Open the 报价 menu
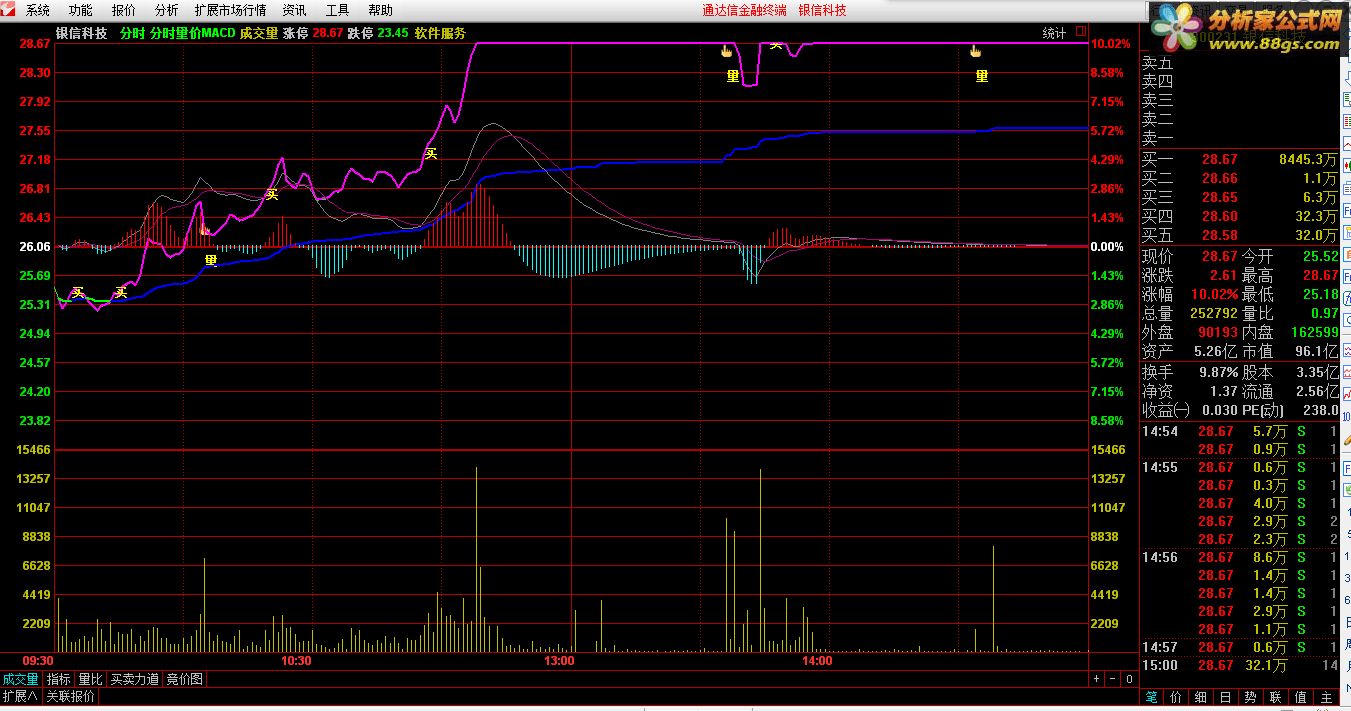 pyautogui.click(x=123, y=10)
